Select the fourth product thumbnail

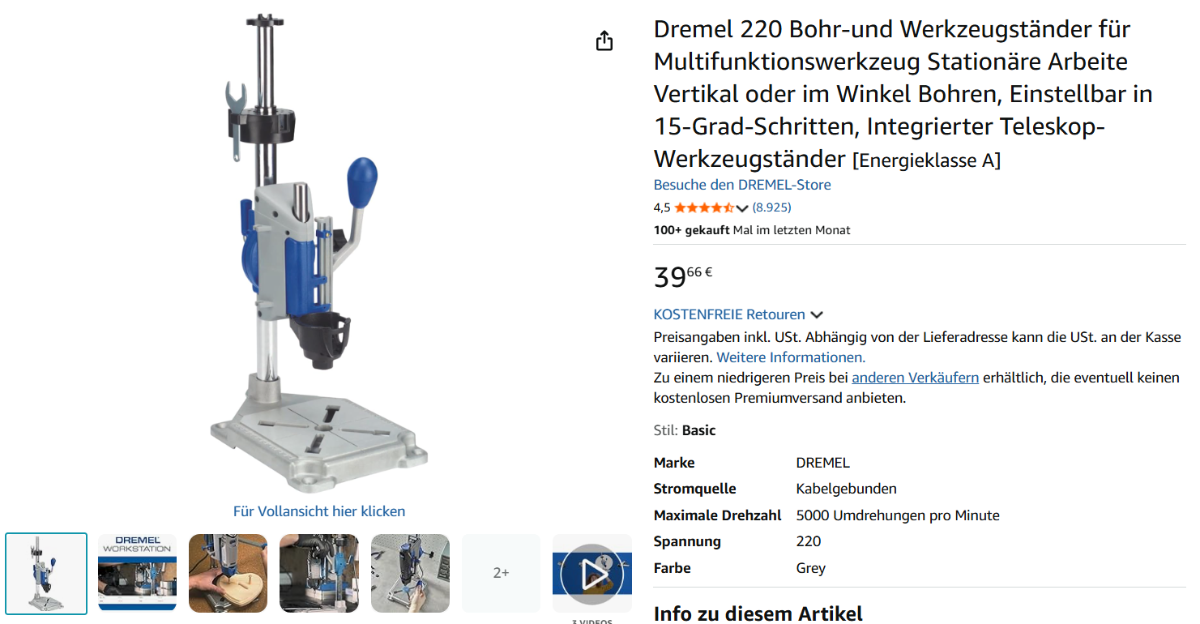click(319, 573)
